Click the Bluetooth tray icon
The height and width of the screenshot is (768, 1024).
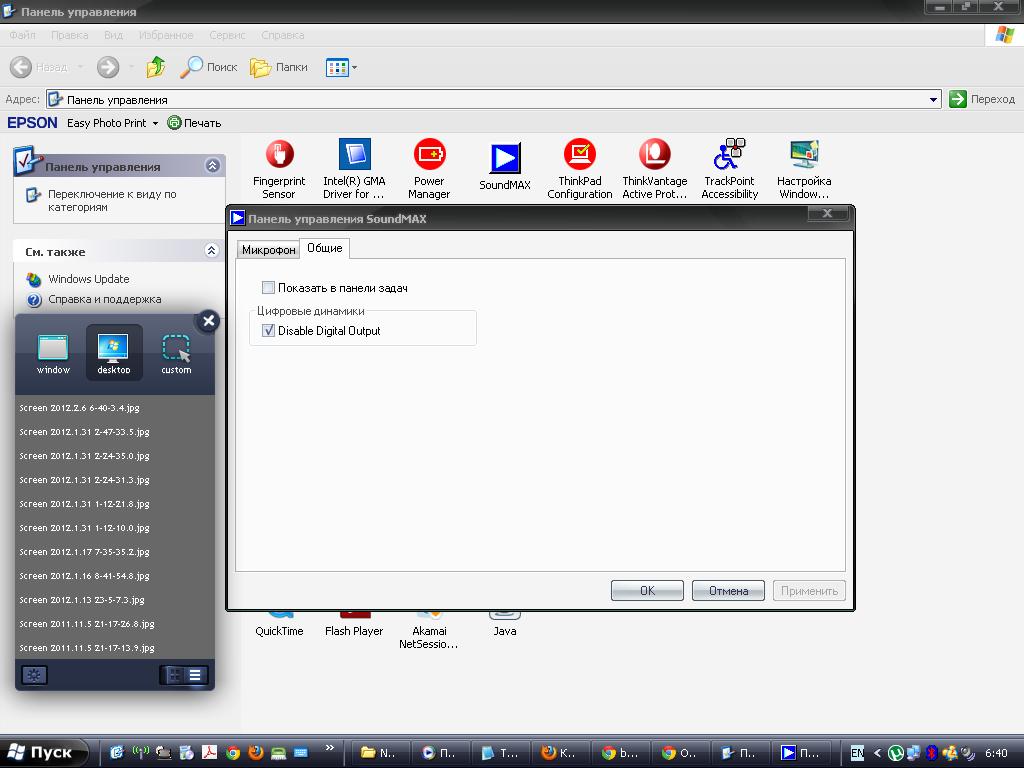(931, 753)
